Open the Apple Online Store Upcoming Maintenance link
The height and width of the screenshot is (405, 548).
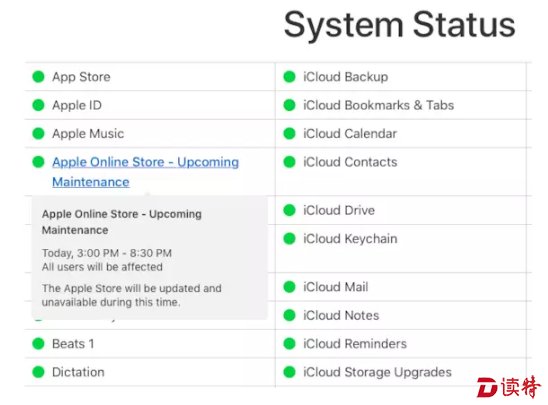145,172
